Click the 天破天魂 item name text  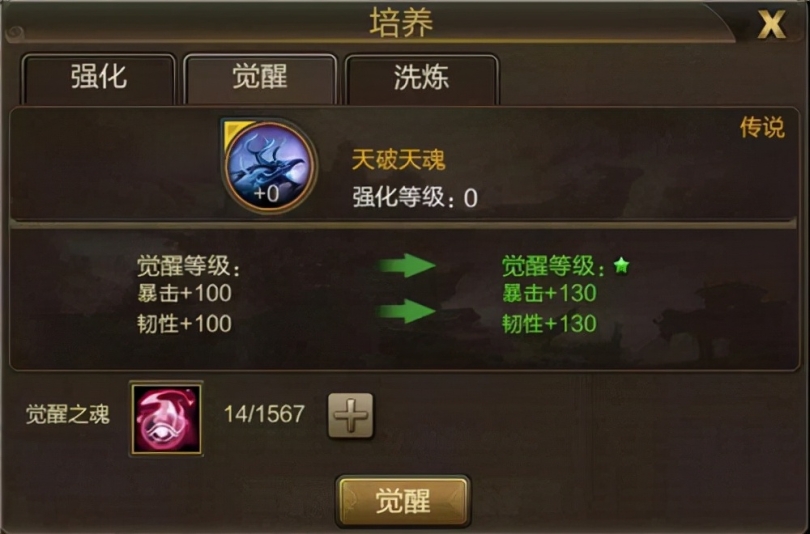click(x=398, y=159)
